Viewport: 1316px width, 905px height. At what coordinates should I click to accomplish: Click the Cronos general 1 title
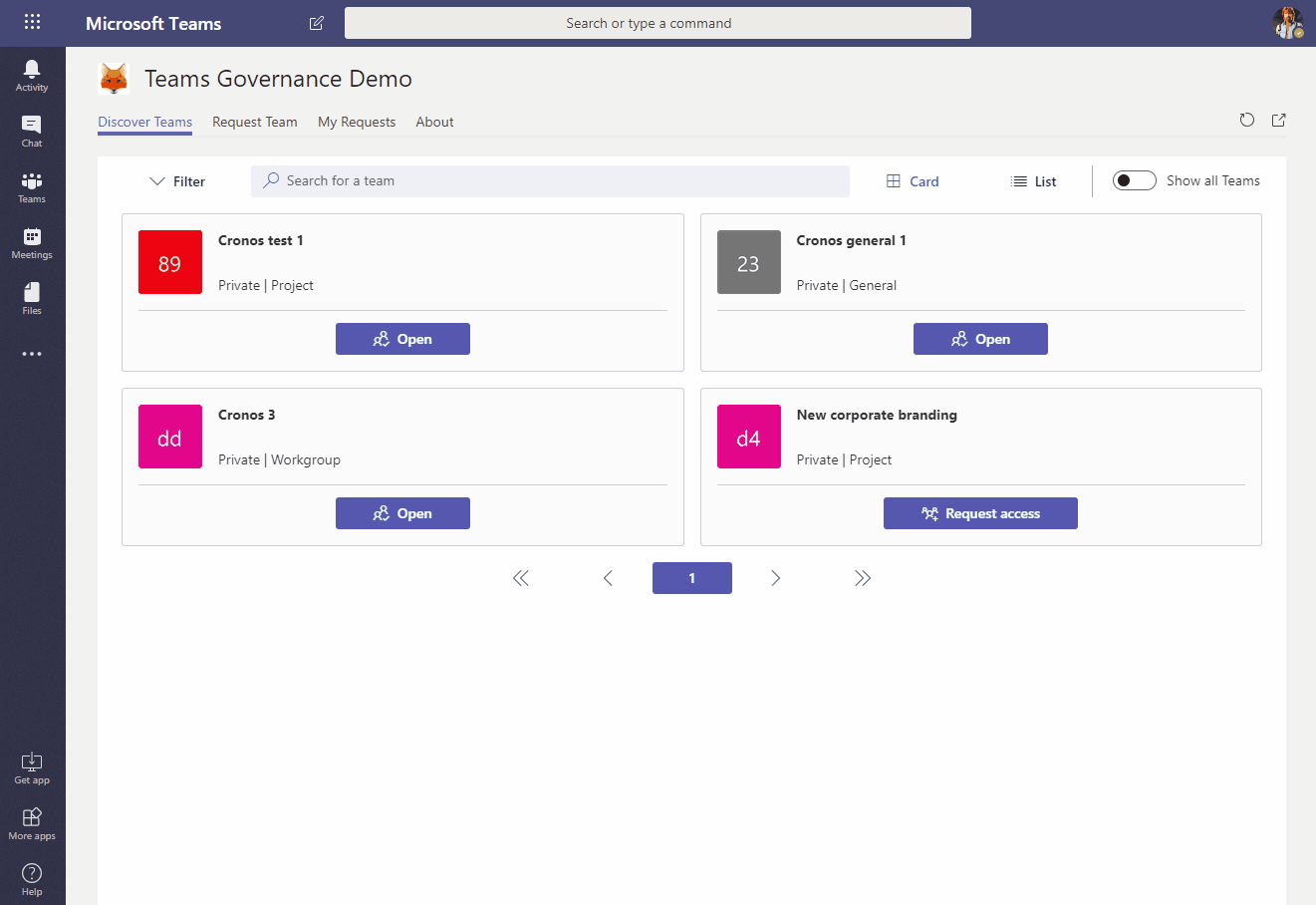pos(852,240)
